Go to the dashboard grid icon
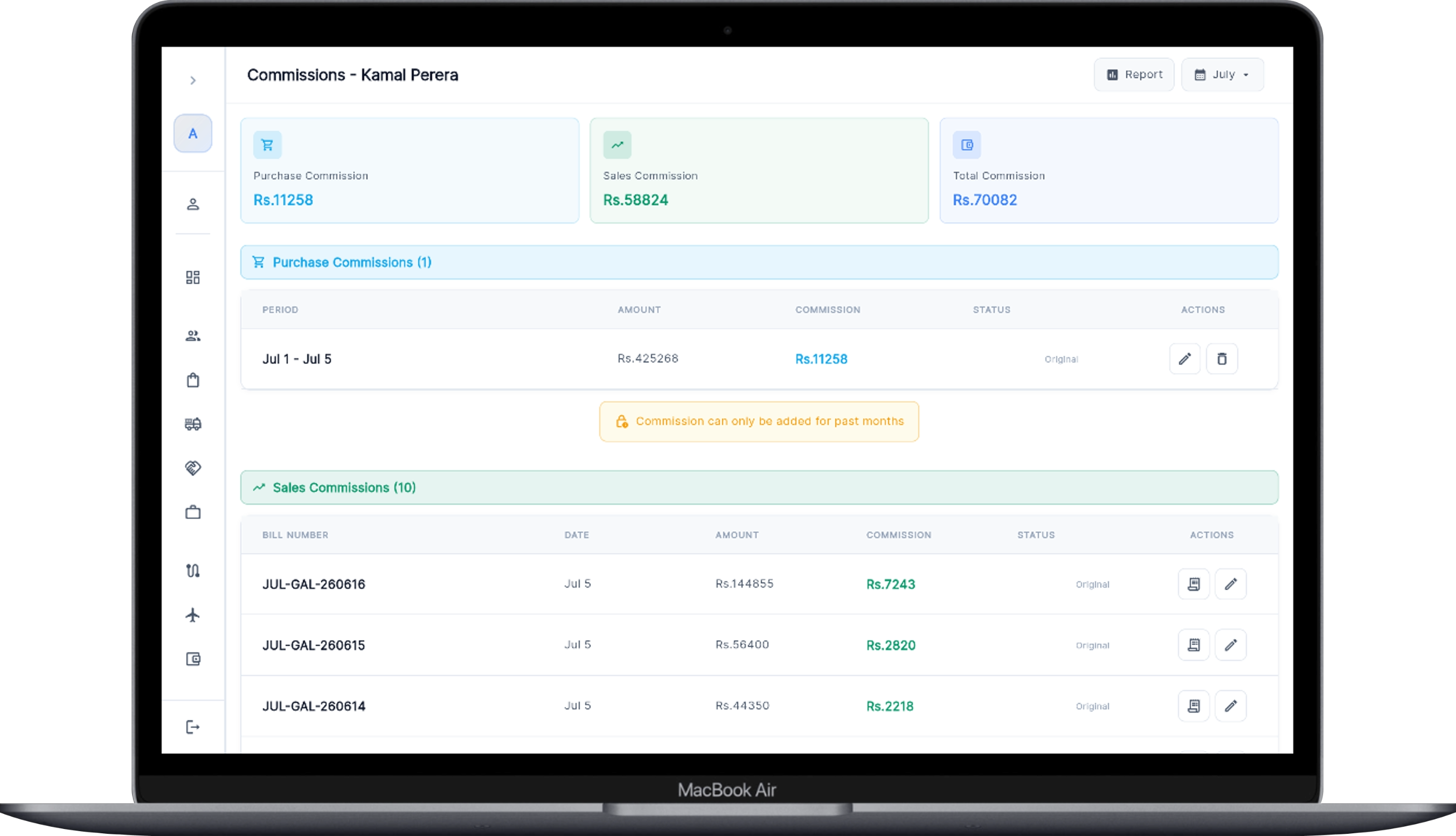The width and height of the screenshot is (1456, 836). [x=193, y=278]
